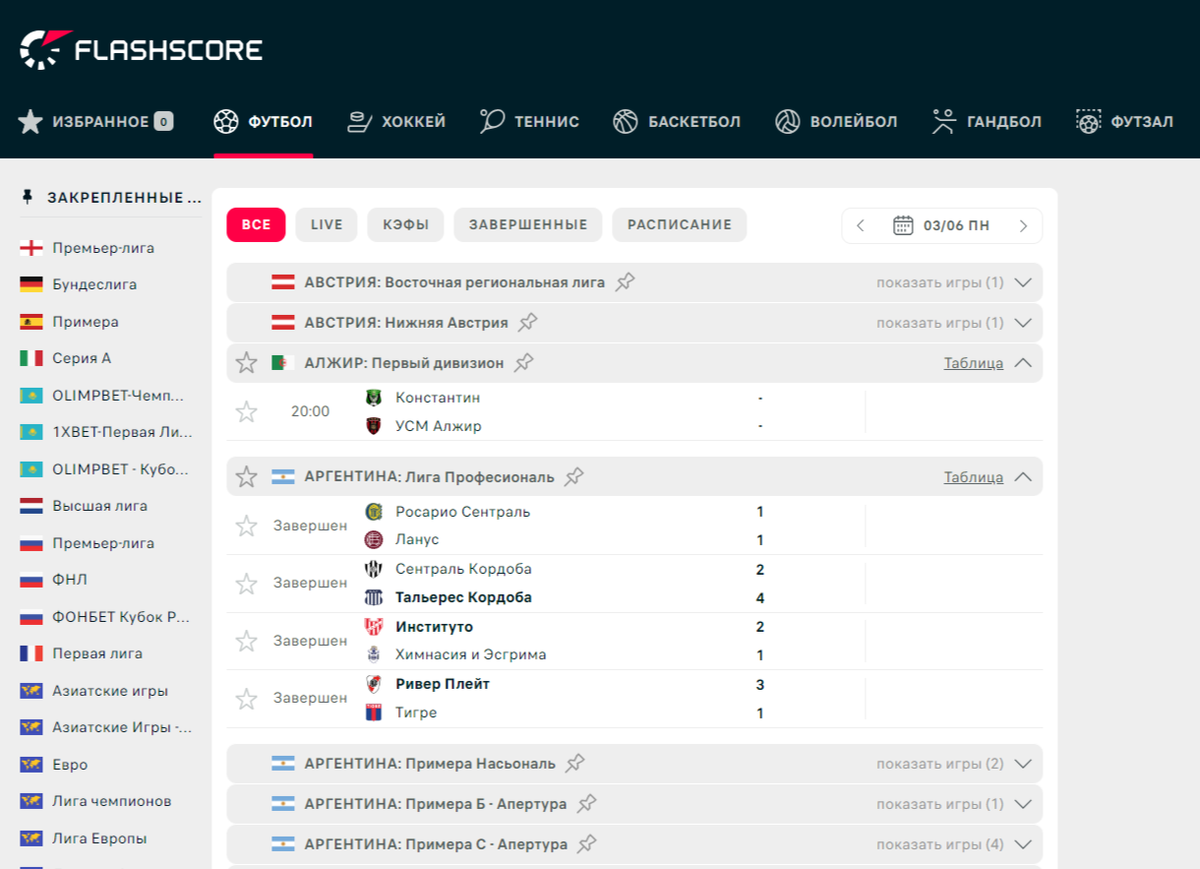Favorite the Константин vs УСМ Алжир match
1200x869 pixels.
[x=246, y=411]
